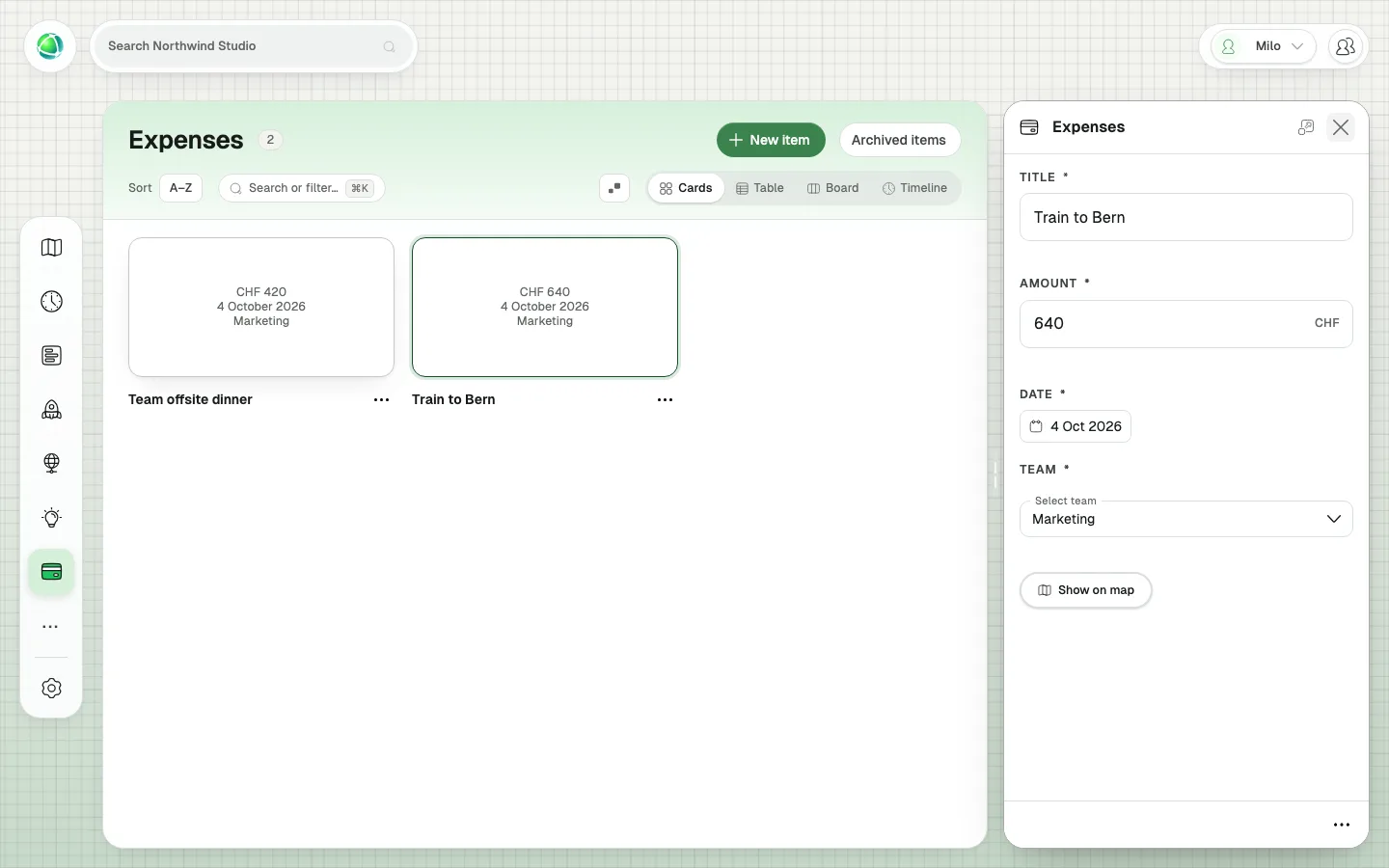
Task: Switch to the Board view
Action: pyautogui.click(x=832, y=188)
